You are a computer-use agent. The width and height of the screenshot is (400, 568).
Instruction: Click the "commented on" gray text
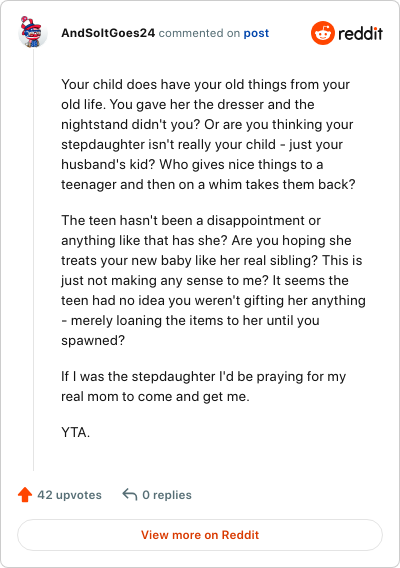(x=199, y=33)
